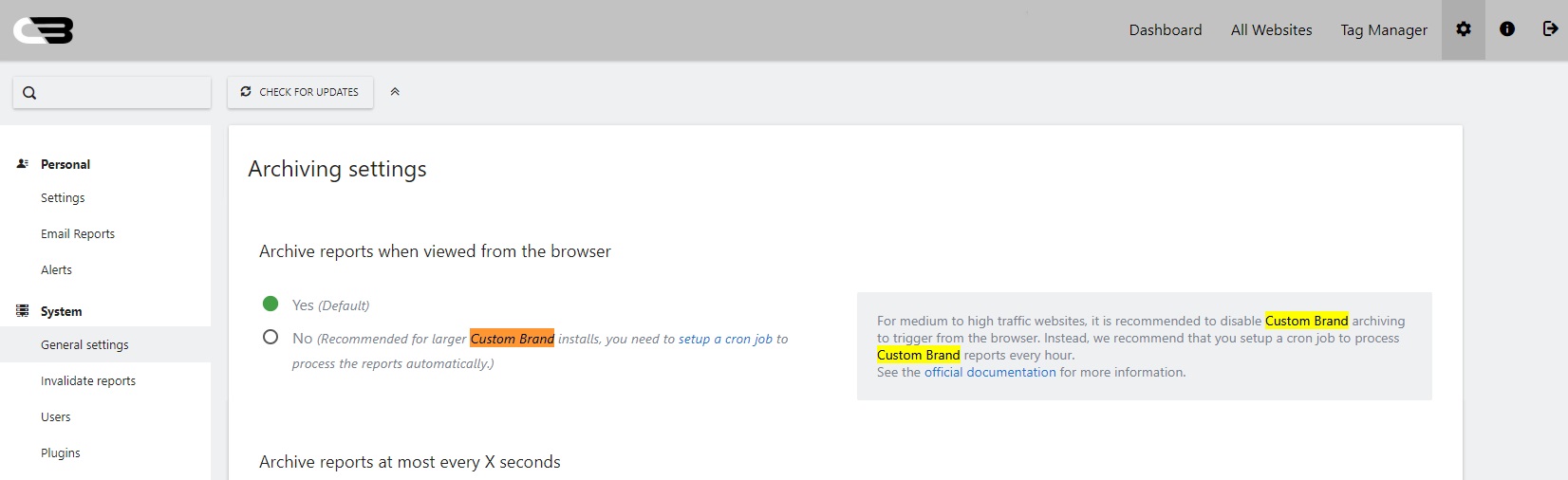Collapse the Personal menu section
The image size is (1568, 480).
click(65, 164)
